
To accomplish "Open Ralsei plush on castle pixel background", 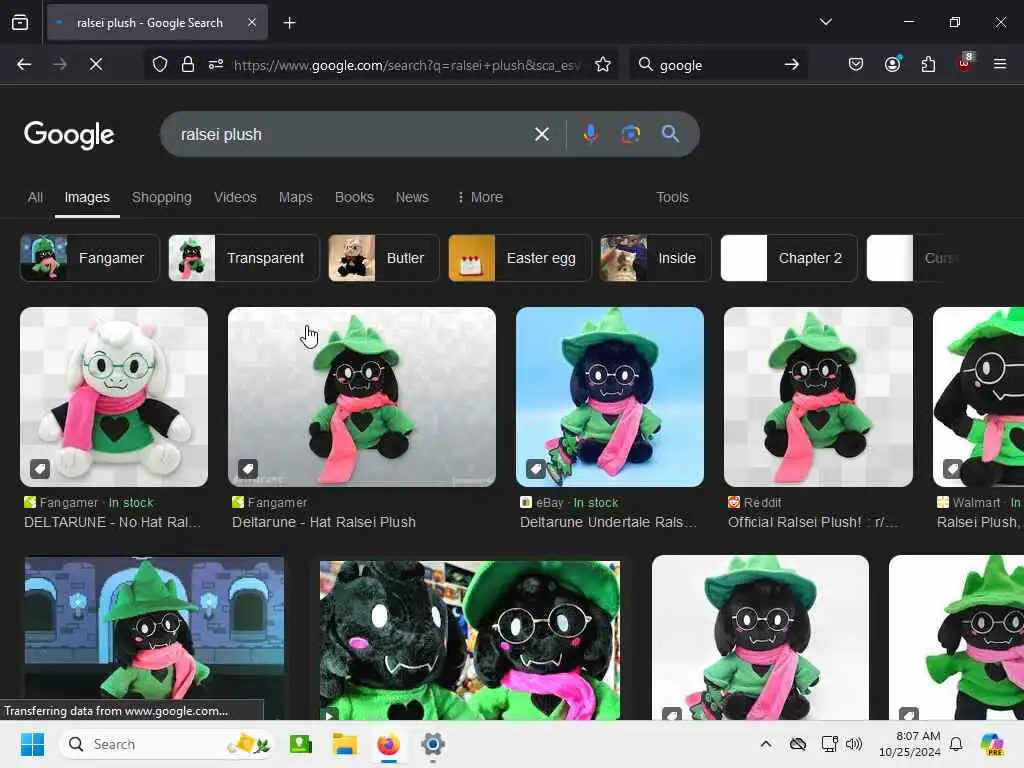I will point(155,637).
